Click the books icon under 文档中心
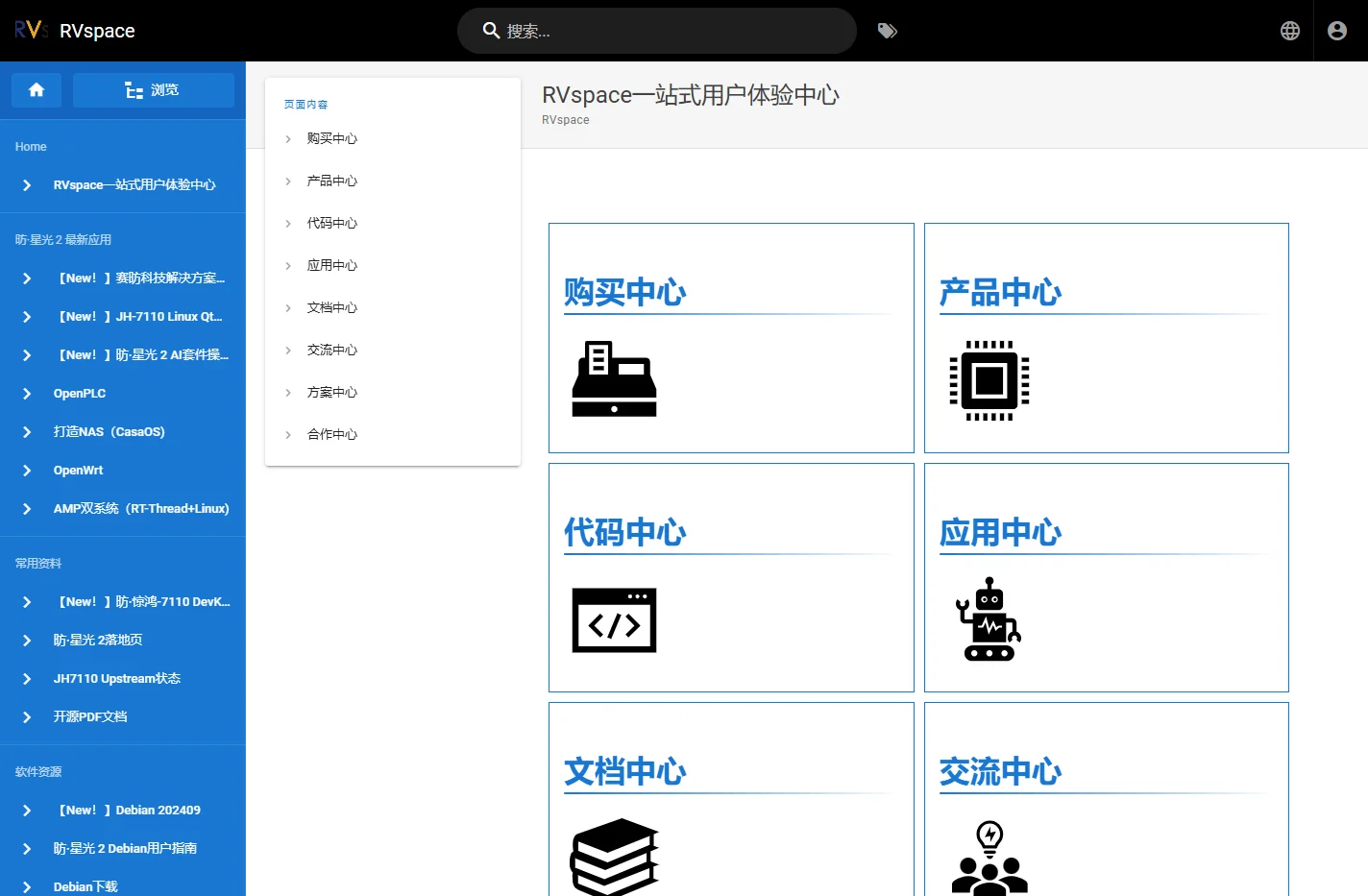 (x=615, y=857)
